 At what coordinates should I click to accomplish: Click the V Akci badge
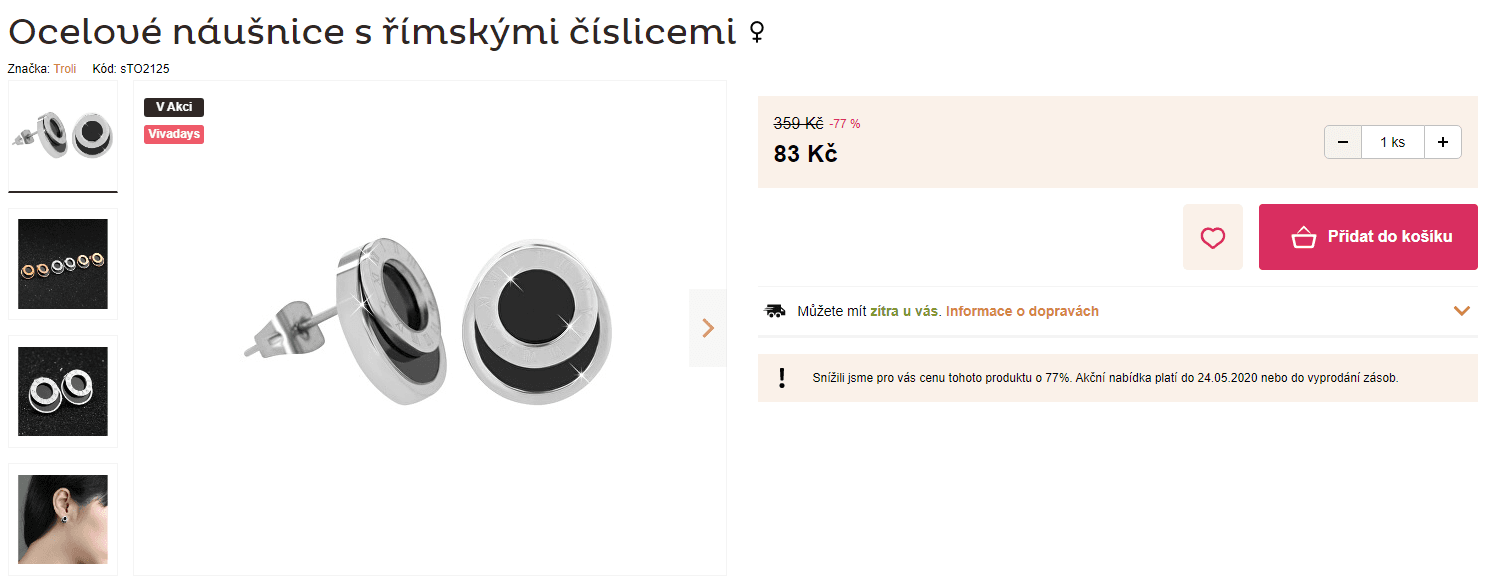pyautogui.click(x=174, y=108)
